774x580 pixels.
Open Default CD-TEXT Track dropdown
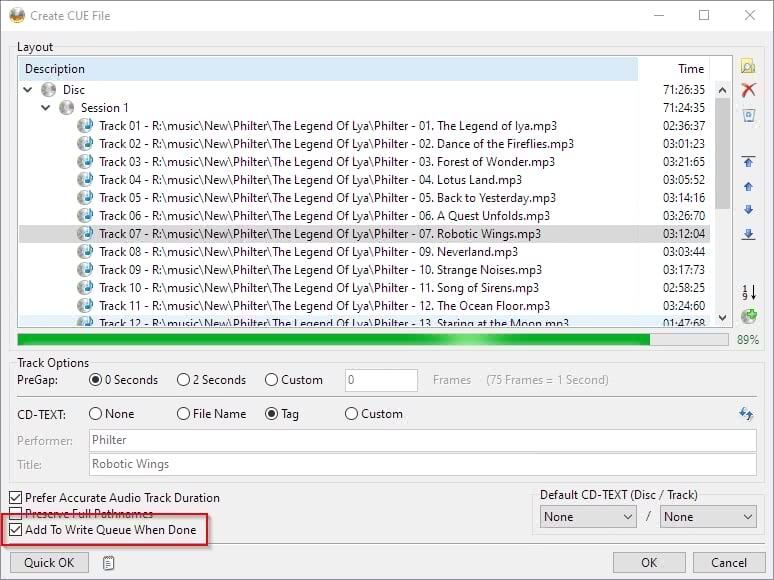708,517
